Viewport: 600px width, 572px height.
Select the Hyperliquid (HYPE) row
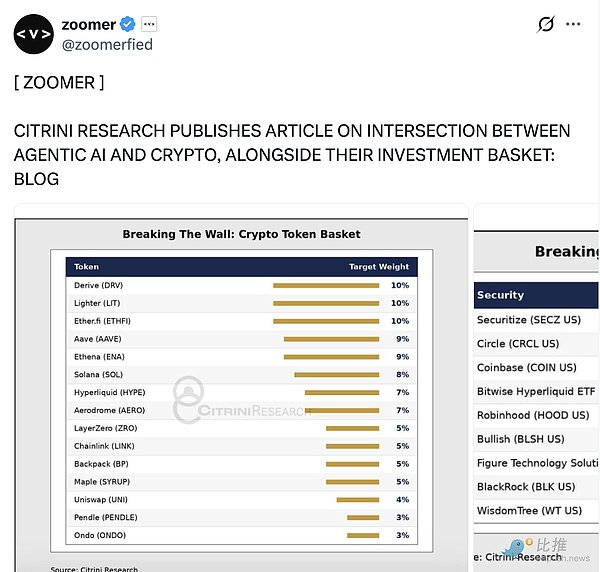pyautogui.click(x=241, y=393)
